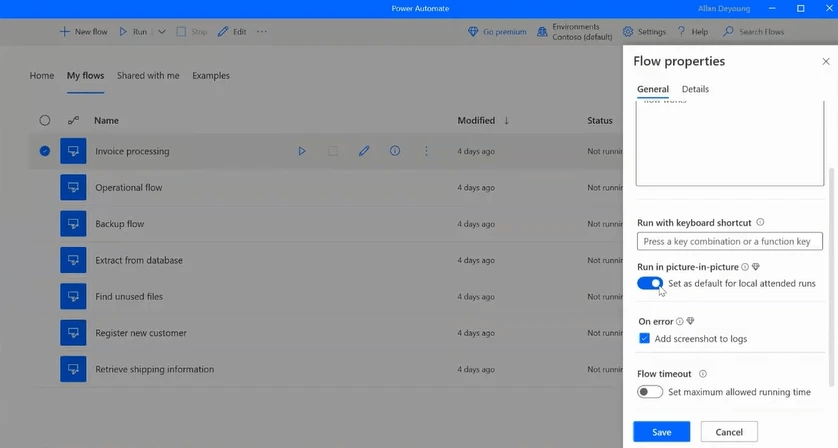This screenshot has width=838, height=448.
Task: Click the Go premium diamond icon
Action: pyautogui.click(x=473, y=32)
